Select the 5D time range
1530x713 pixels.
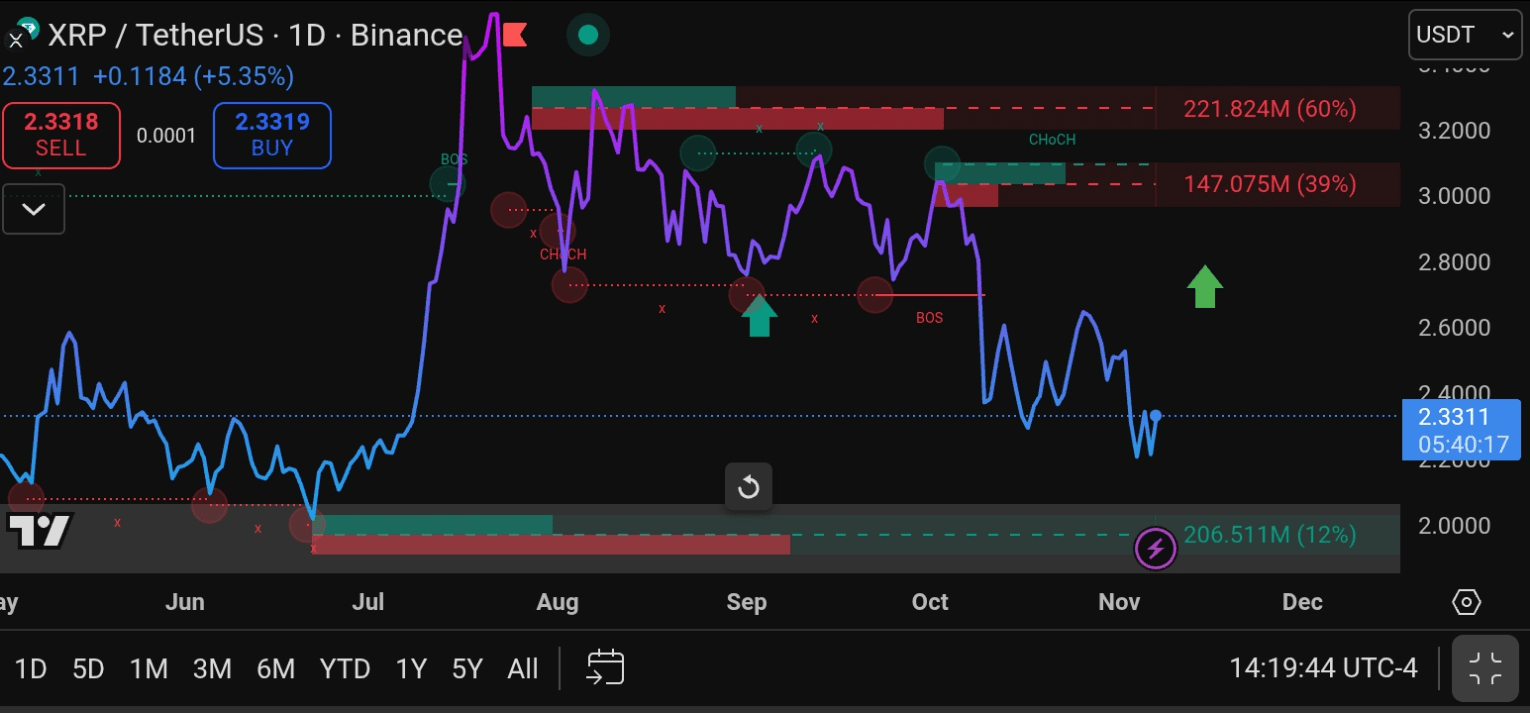(x=88, y=668)
